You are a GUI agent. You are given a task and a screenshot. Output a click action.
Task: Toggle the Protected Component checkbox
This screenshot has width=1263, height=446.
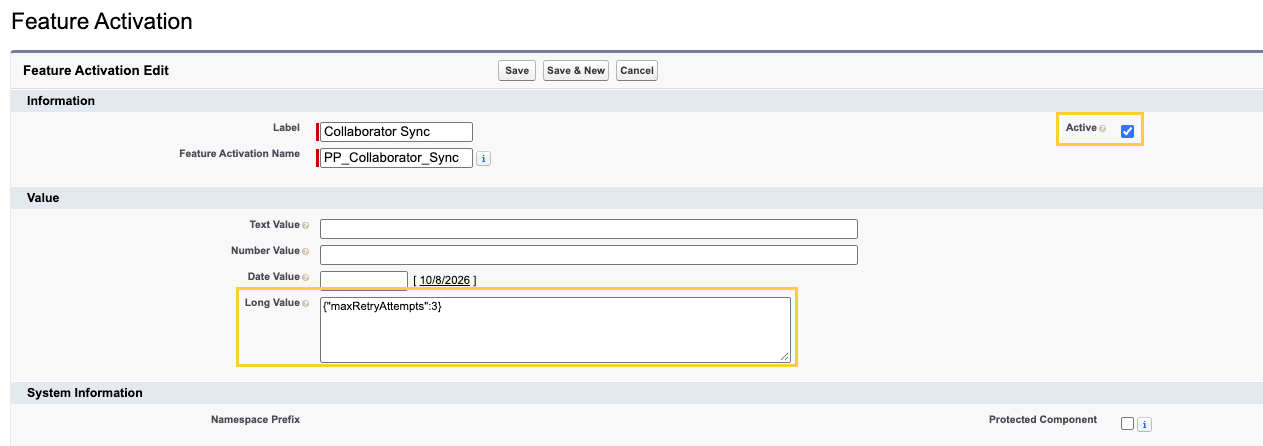click(1127, 423)
